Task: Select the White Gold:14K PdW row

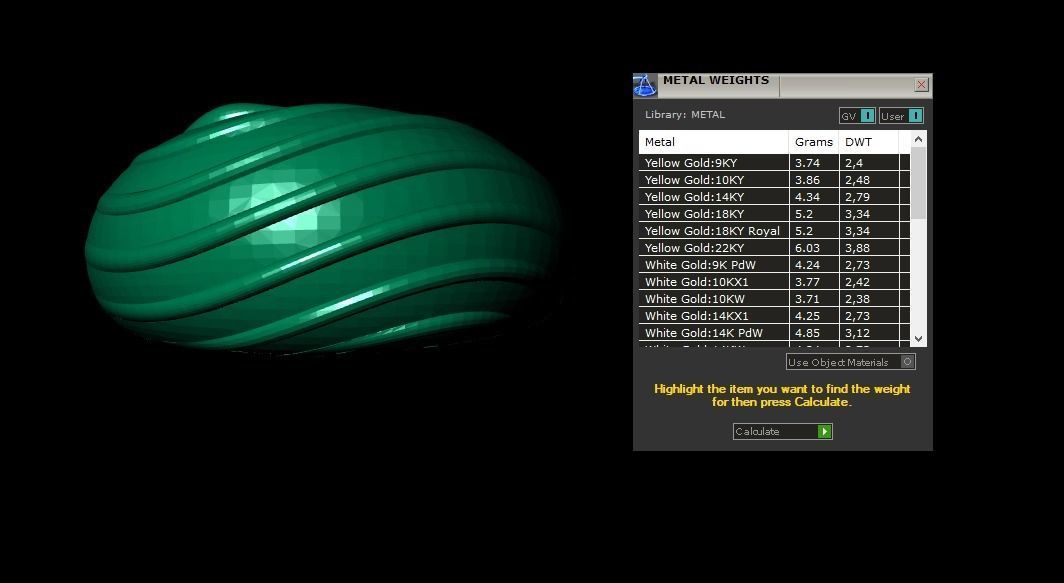Action: (x=774, y=333)
